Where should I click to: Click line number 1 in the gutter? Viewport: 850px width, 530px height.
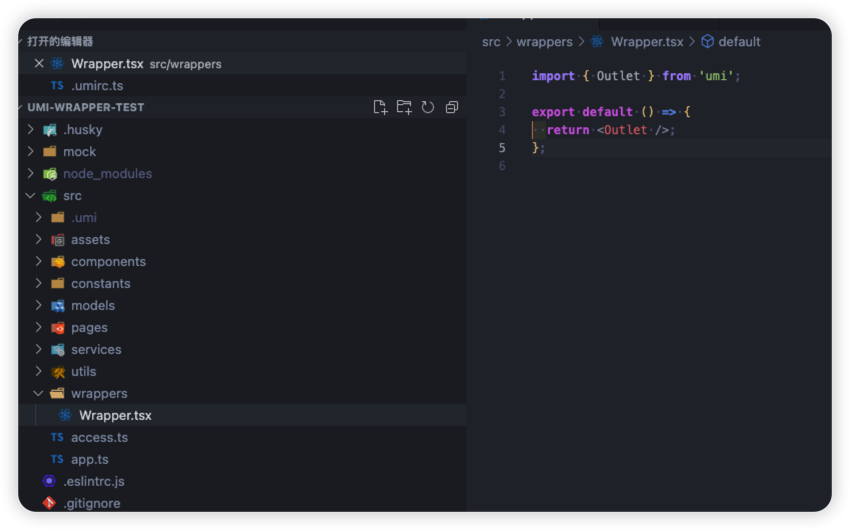point(502,76)
